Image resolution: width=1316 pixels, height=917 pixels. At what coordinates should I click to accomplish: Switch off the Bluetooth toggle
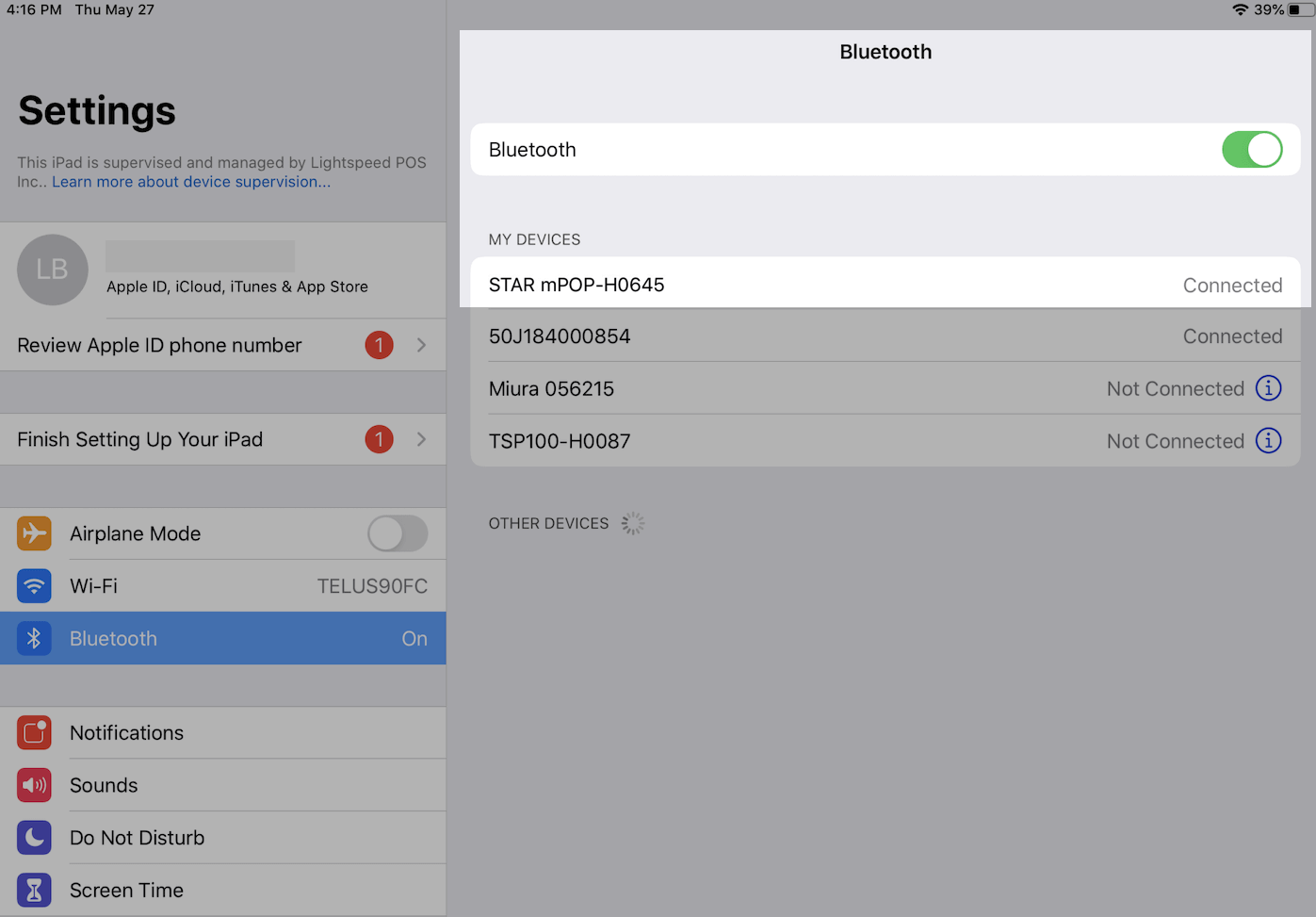click(1252, 149)
